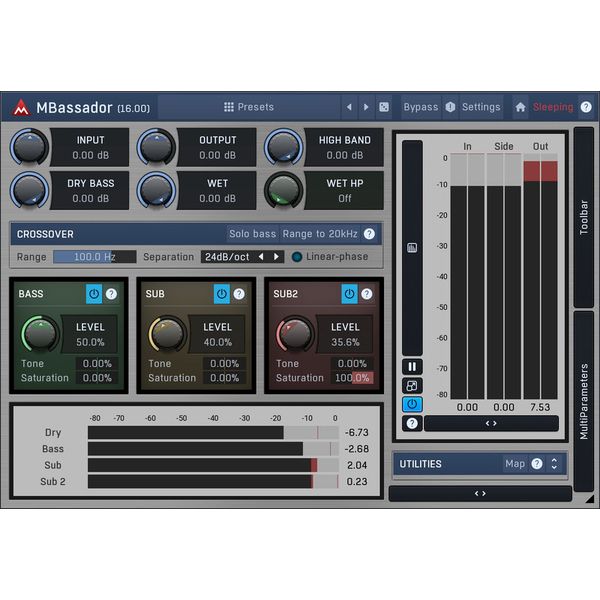Click the Separation next arrow
This screenshot has height=600, width=600.
tap(276, 257)
